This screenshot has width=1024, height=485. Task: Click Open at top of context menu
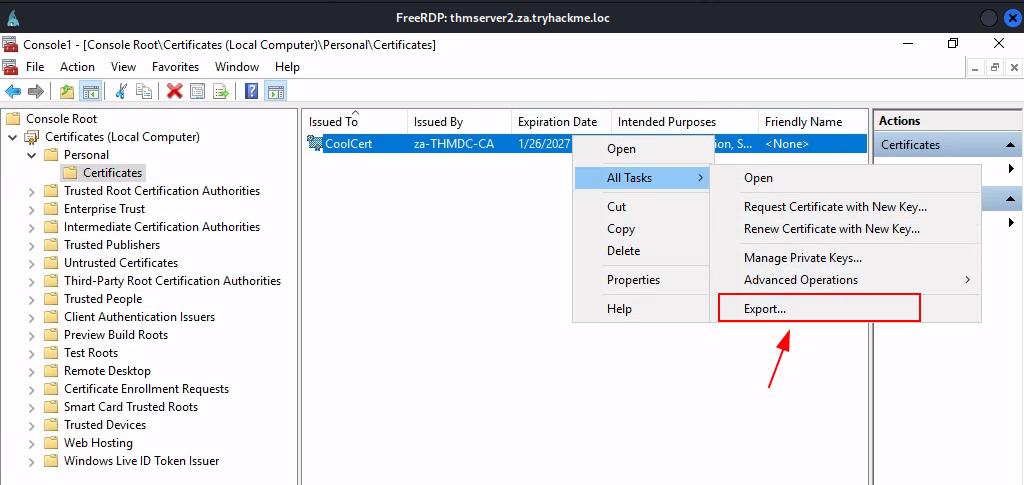point(641,149)
